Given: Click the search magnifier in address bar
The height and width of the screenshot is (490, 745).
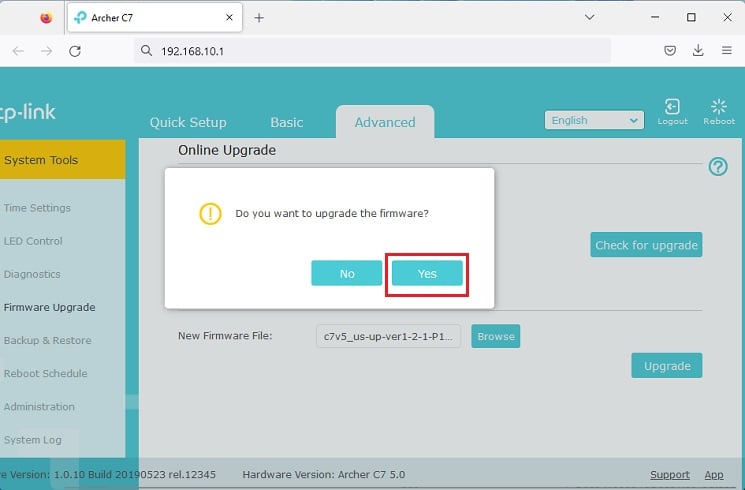Looking at the screenshot, I should (x=146, y=50).
